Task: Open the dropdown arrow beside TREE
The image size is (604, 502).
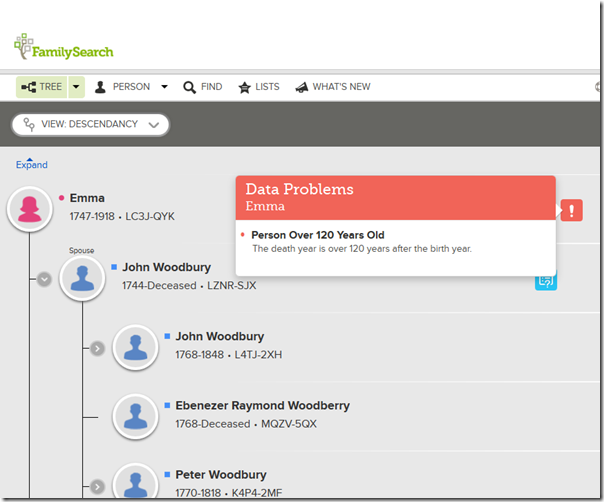Action: point(76,87)
